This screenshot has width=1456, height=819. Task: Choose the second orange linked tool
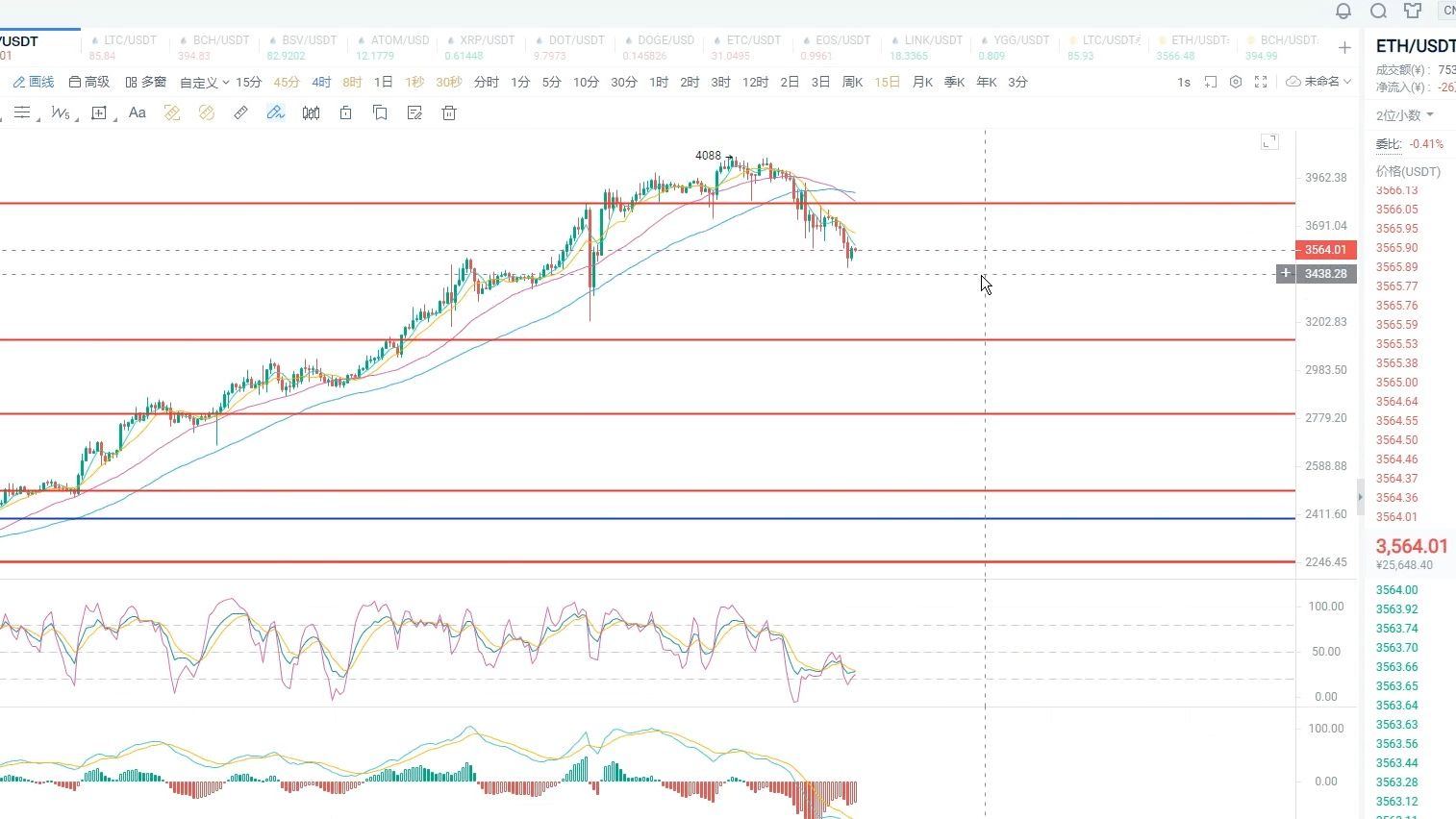pyautogui.click(x=206, y=113)
